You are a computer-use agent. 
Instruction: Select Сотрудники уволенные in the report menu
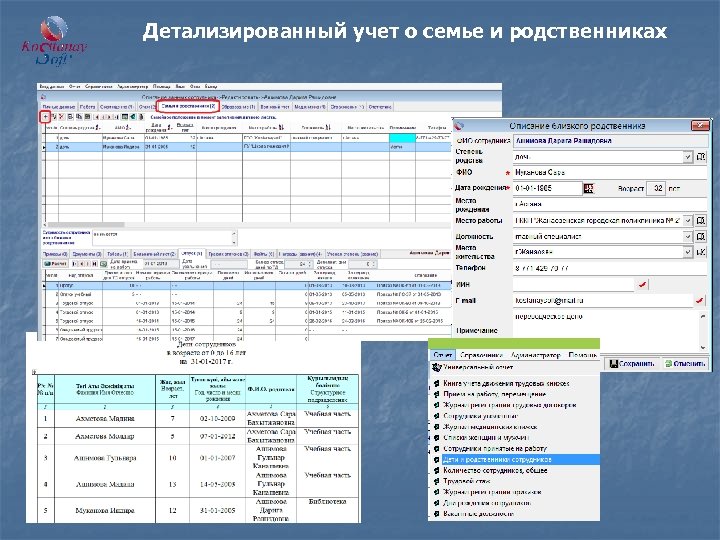(480, 416)
